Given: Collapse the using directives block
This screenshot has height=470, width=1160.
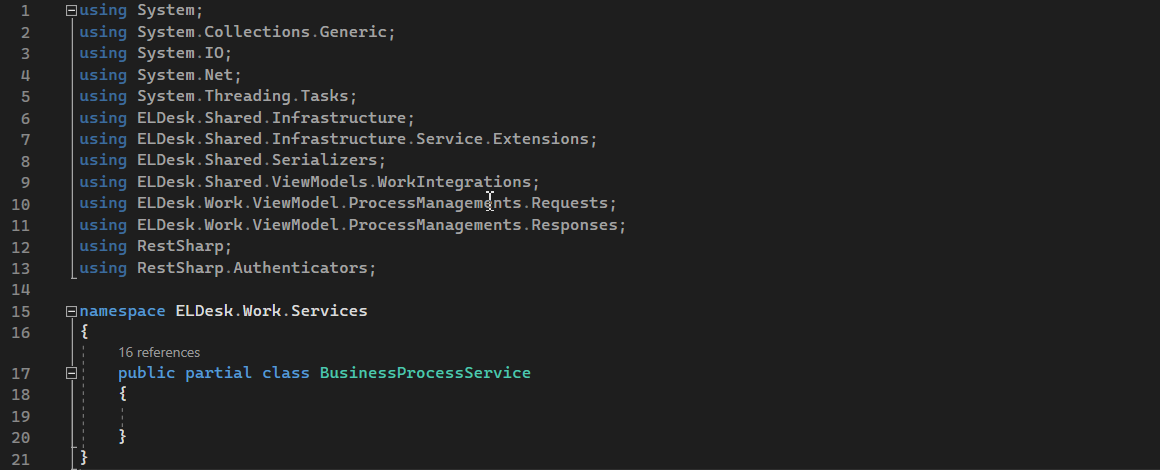Looking at the screenshot, I should (x=70, y=11).
